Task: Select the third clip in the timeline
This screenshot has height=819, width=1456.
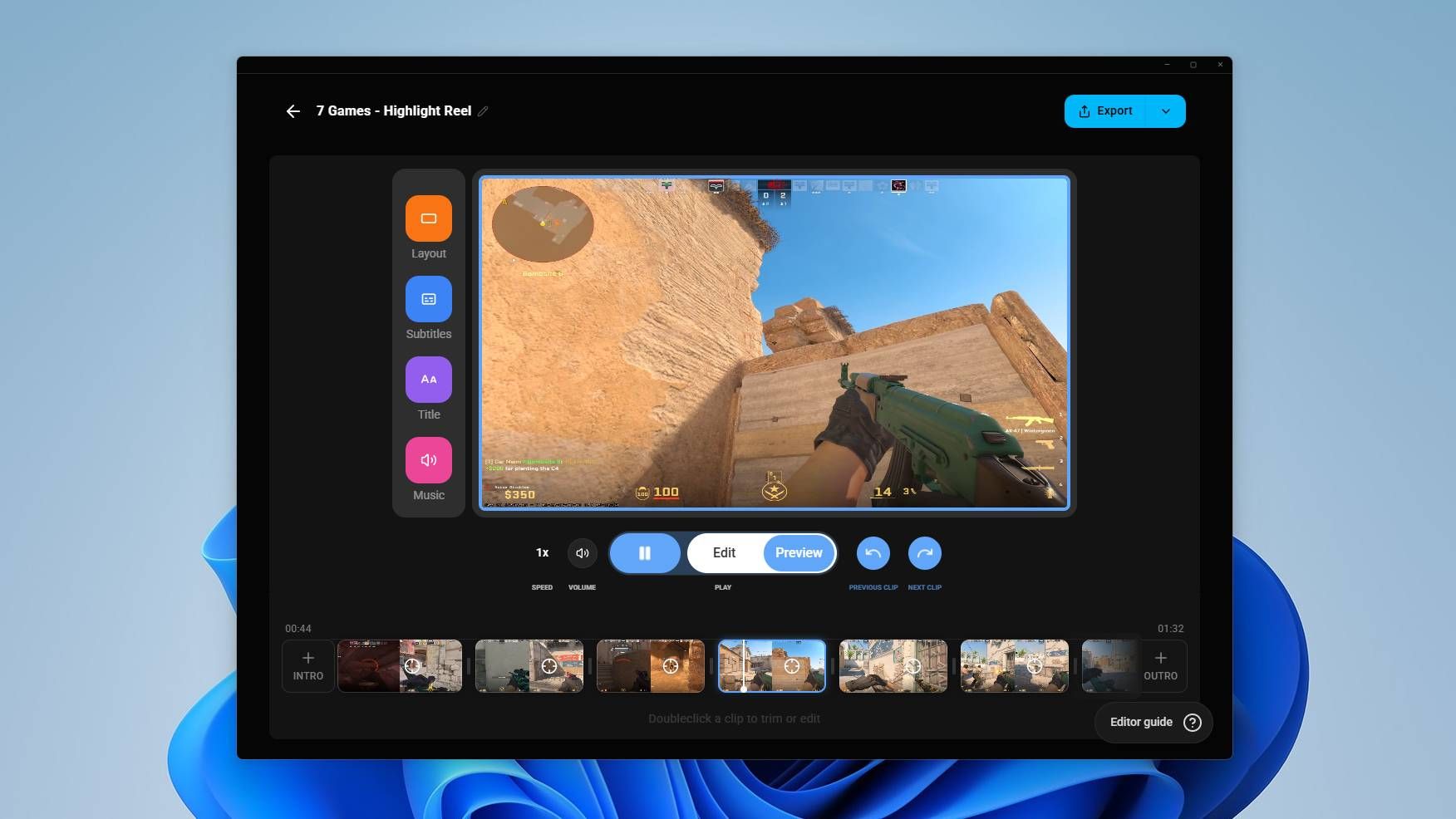Action: (651, 665)
